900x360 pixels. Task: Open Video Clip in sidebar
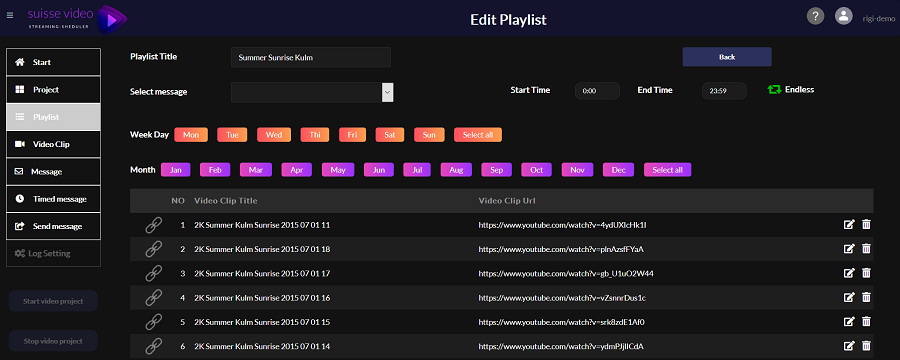[x=53, y=144]
